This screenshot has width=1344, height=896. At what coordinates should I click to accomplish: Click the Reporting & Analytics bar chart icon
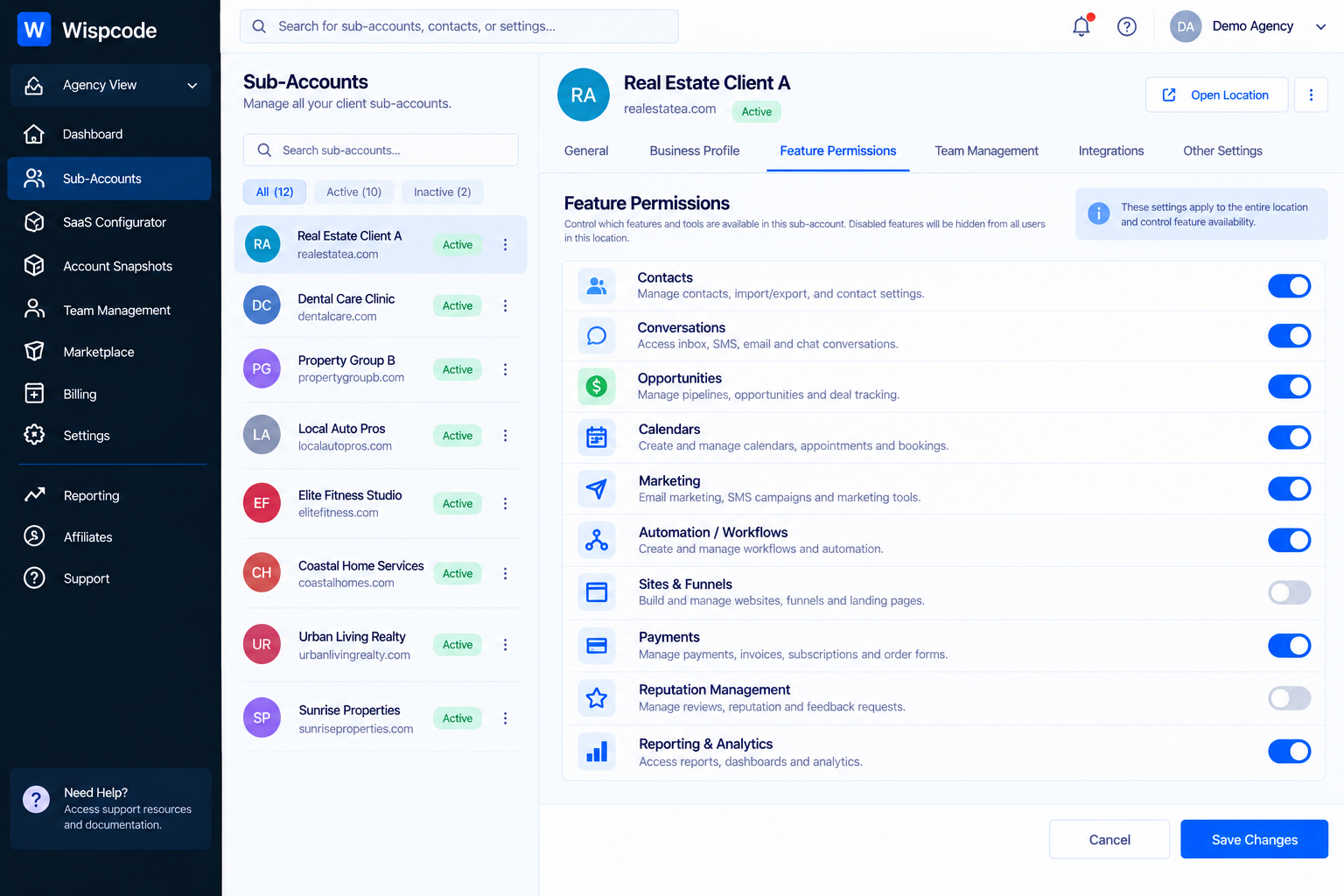[597, 752]
